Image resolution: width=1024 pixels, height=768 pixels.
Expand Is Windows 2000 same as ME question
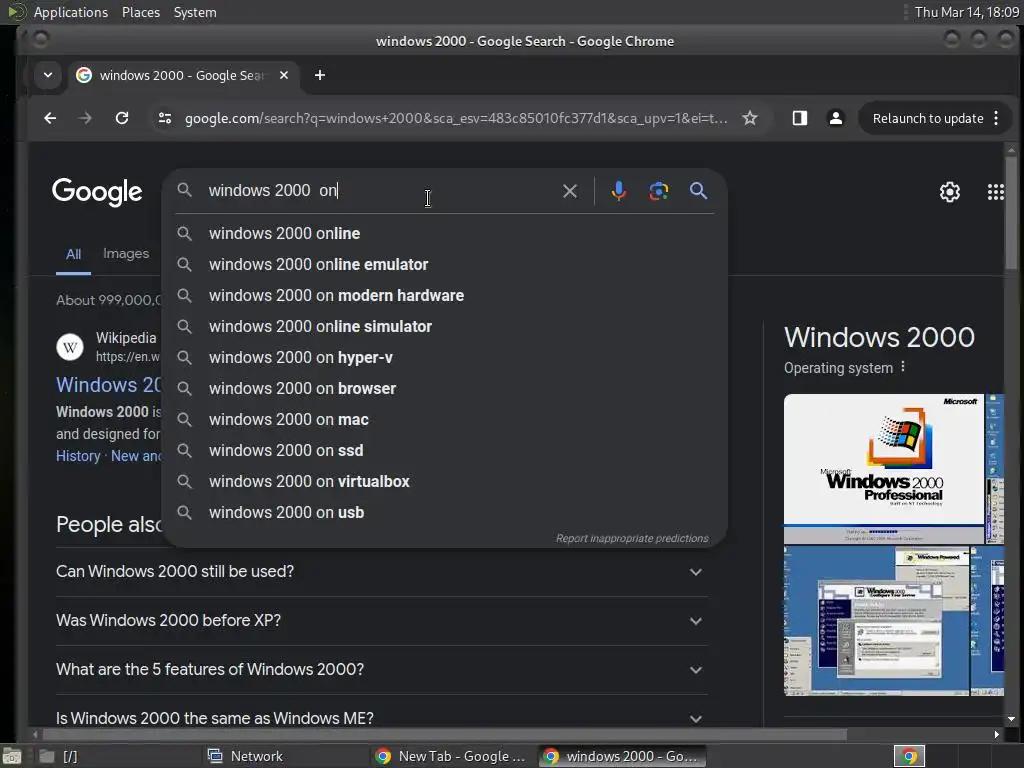[381, 718]
